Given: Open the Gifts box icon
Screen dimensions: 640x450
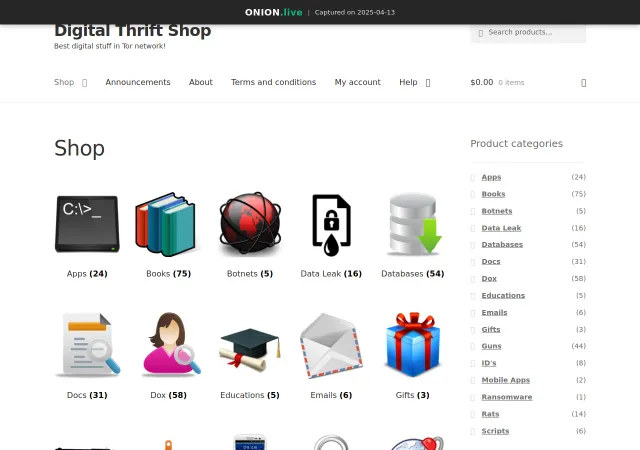Looking at the screenshot, I should [x=413, y=345].
